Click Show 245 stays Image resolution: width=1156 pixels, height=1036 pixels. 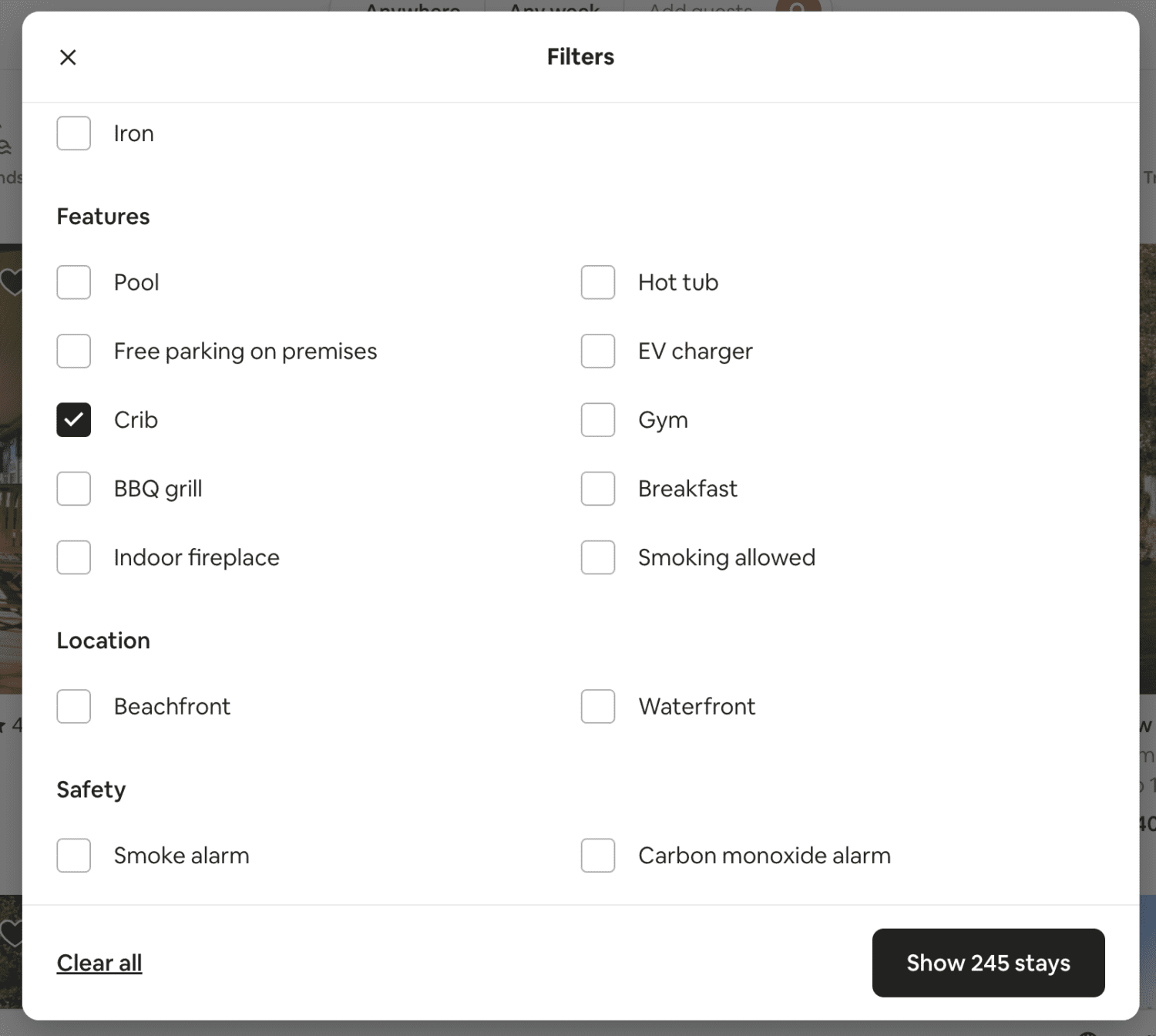989,962
